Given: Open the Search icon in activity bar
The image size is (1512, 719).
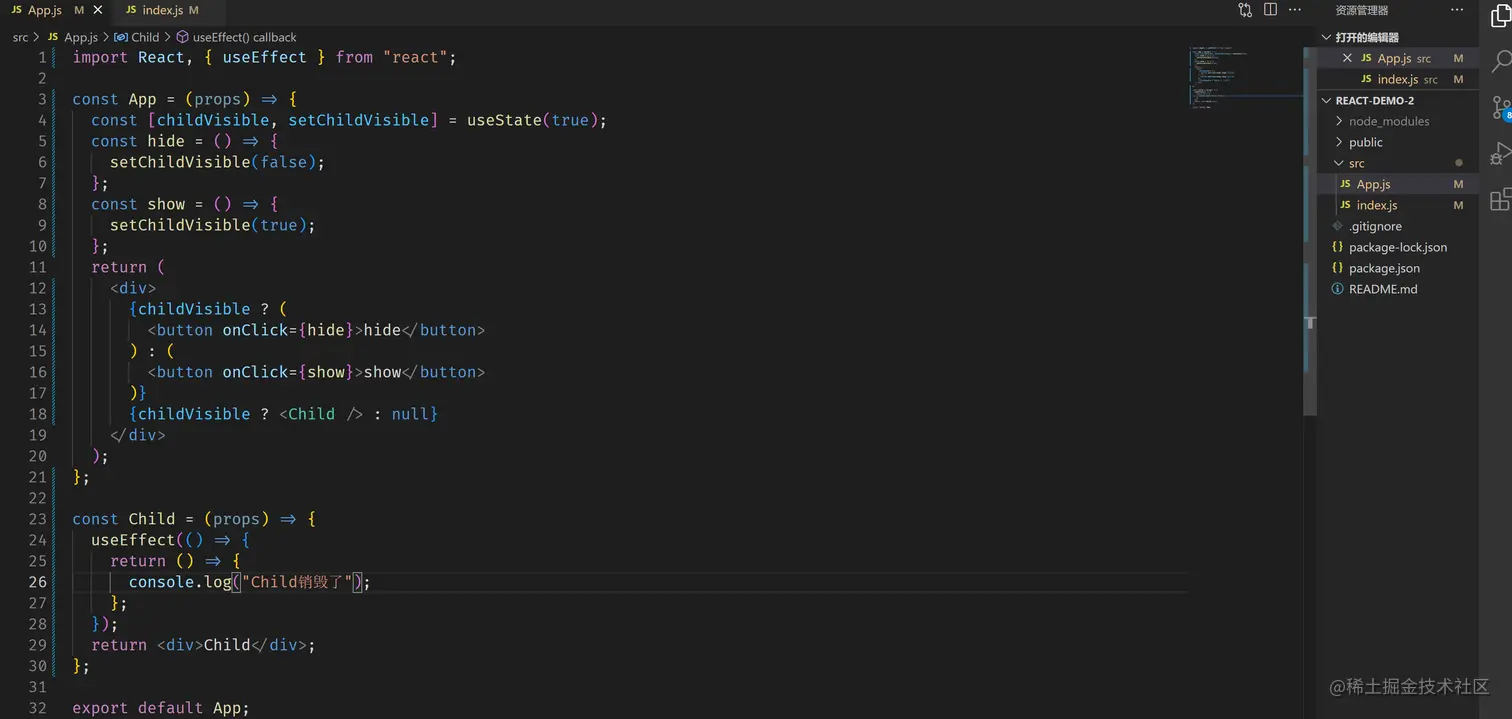Looking at the screenshot, I should click(x=1501, y=62).
